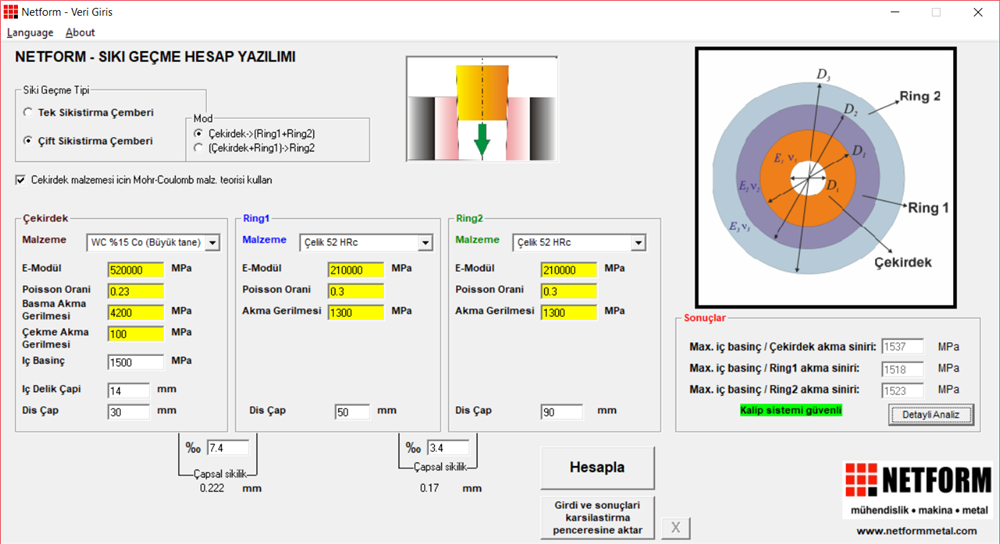
Task: Open the Language menu
Action: pos(30,33)
